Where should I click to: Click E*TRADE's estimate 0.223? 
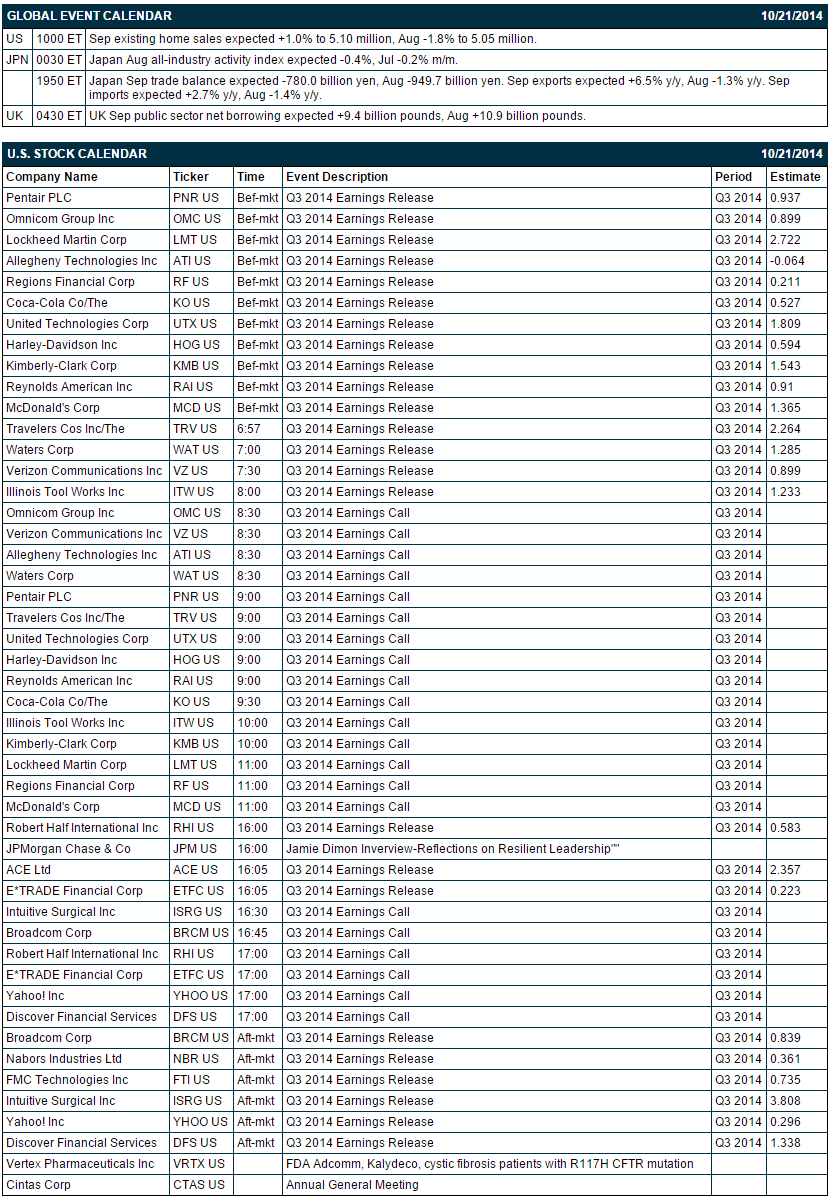click(785, 891)
